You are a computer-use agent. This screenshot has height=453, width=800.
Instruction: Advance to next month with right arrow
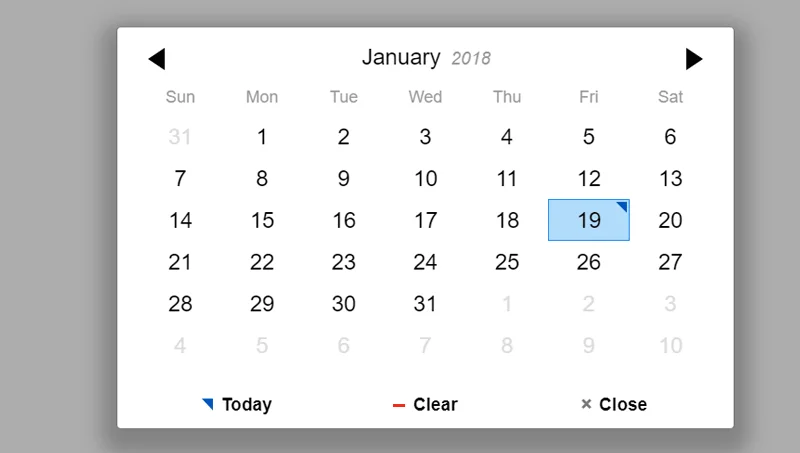click(x=694, y=59)
